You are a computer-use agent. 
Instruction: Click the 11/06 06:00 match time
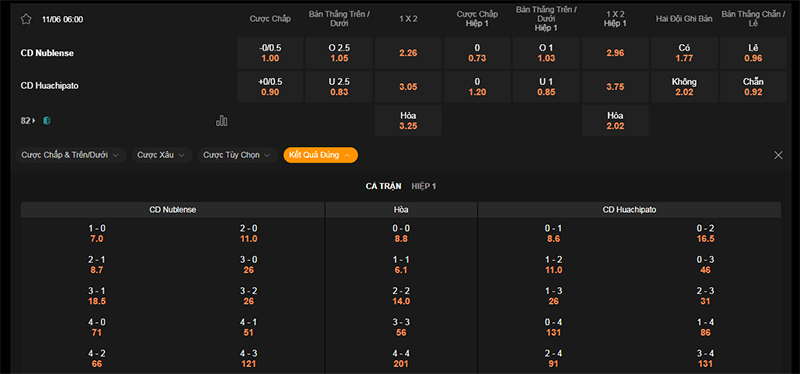click(x=62, y=19)
